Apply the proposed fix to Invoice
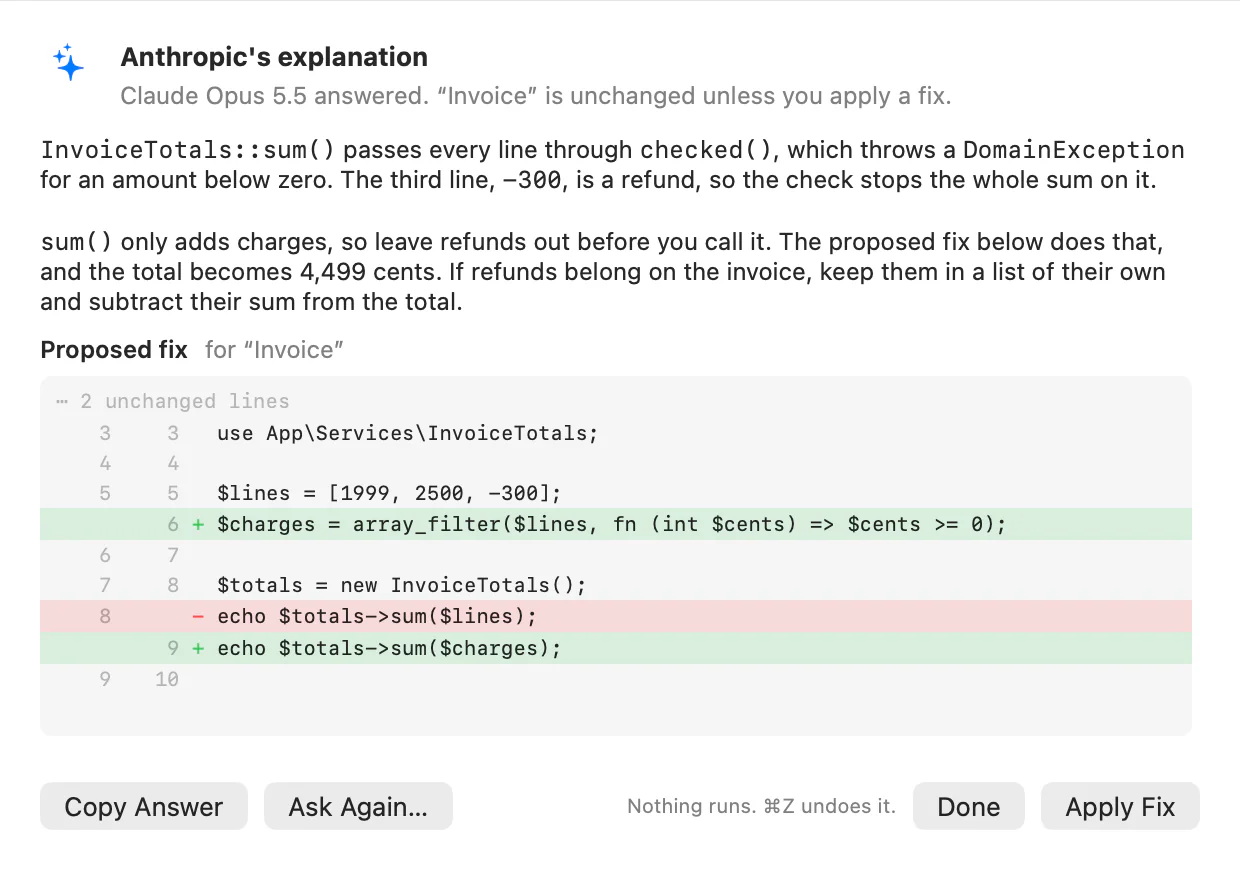 coord(1120,807)
